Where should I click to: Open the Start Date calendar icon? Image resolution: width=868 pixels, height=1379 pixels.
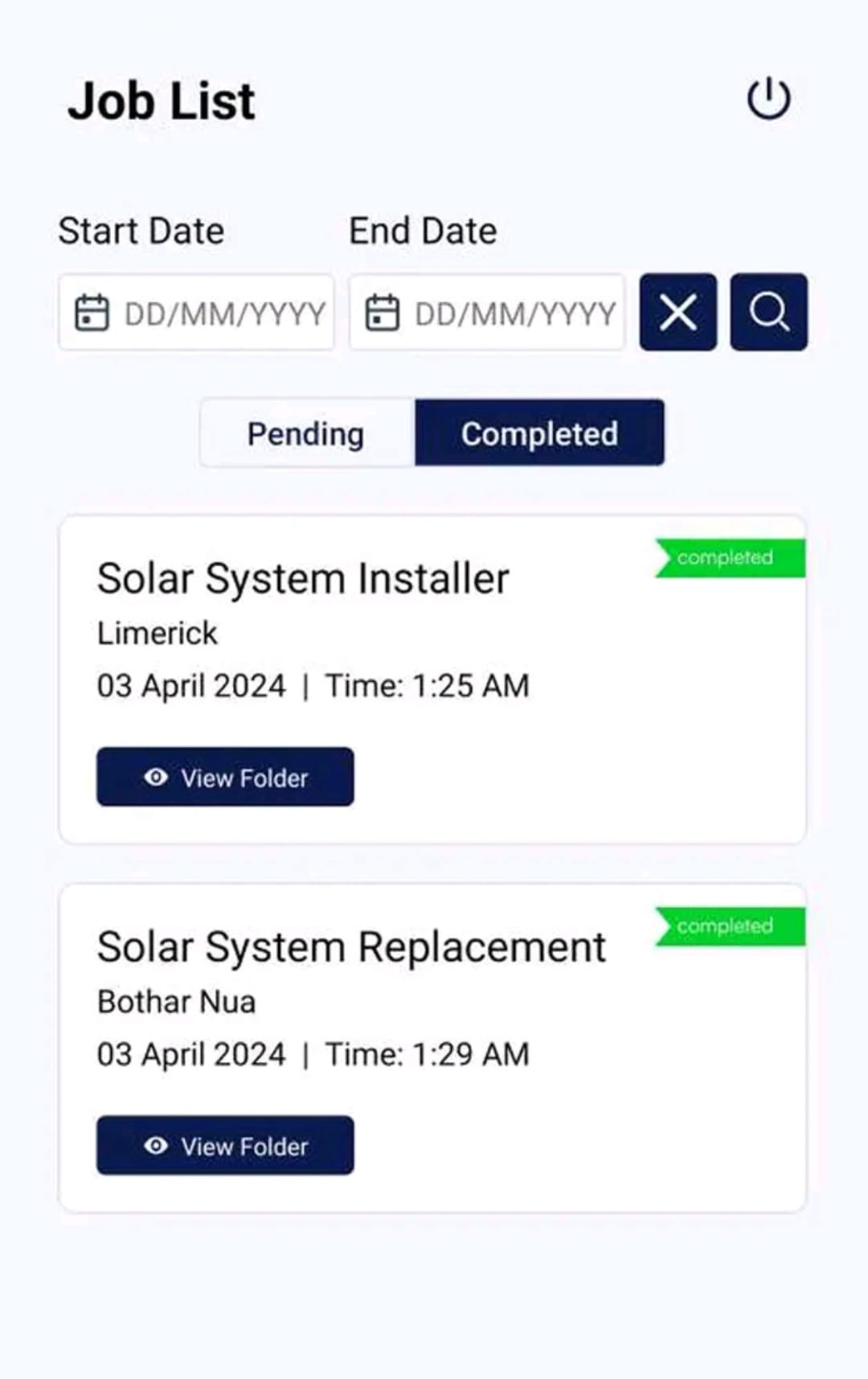[x=91, y=314]
